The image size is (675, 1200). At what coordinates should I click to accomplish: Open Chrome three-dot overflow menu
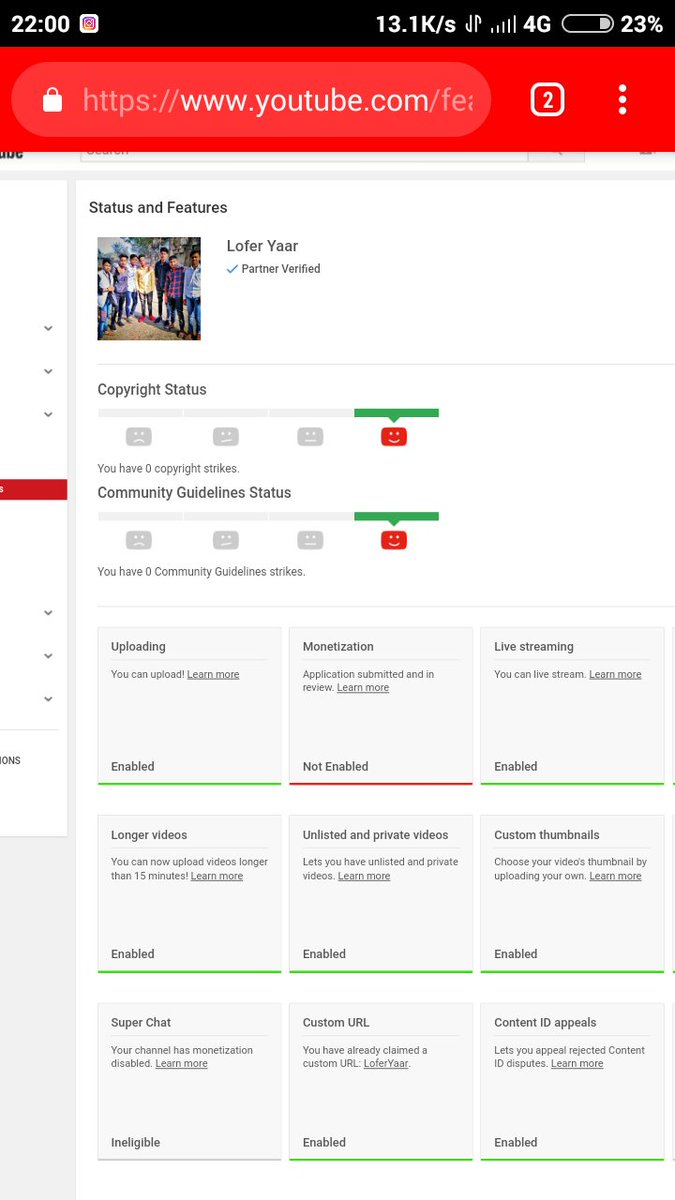click(x=622, y=99)
